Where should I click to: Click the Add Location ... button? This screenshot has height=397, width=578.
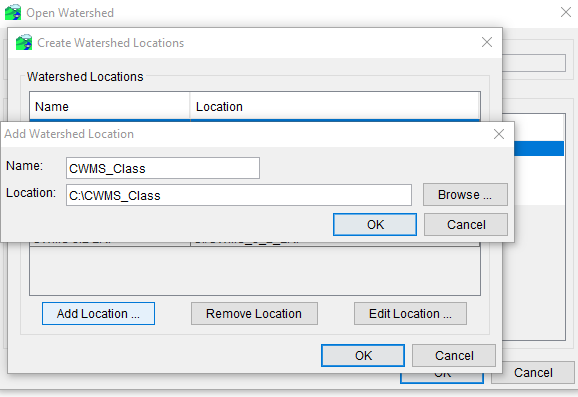tap(98, 314)
